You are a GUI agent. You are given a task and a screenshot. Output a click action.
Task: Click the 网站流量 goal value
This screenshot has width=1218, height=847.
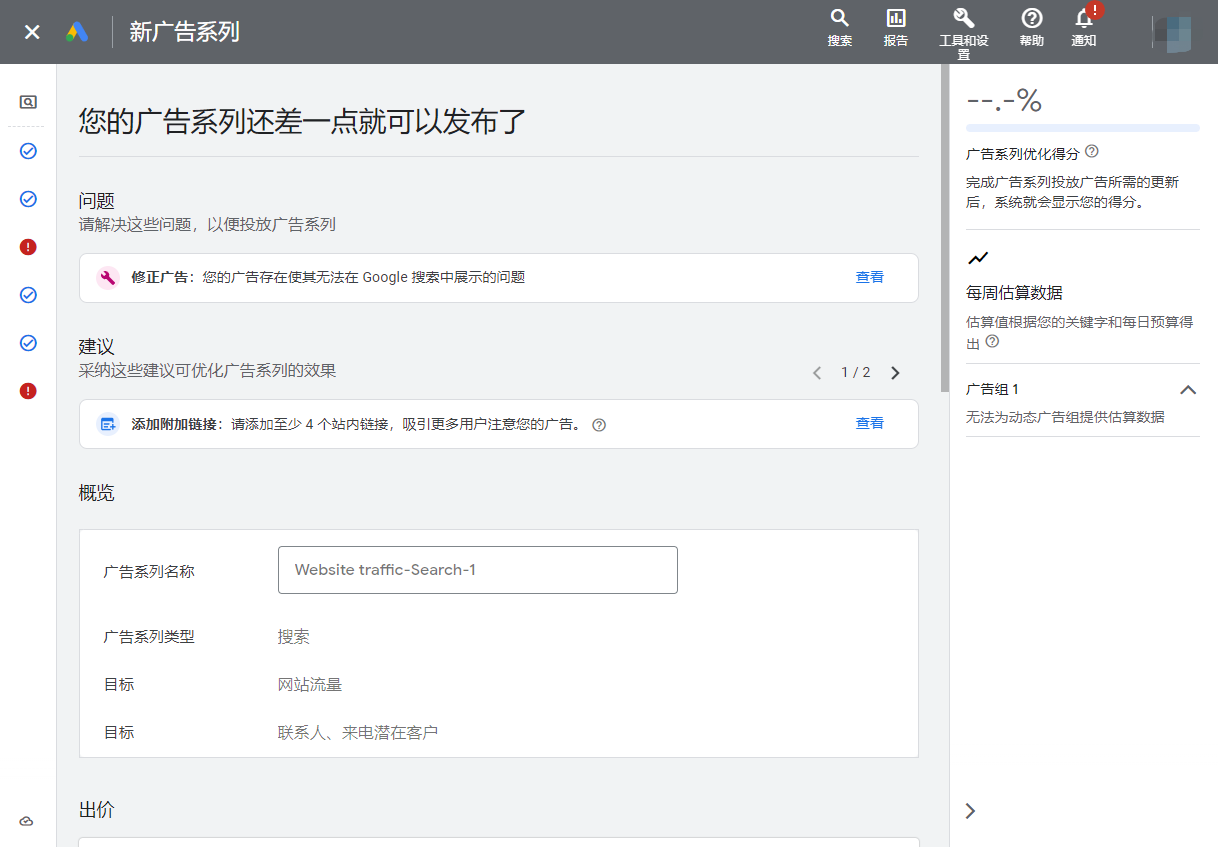[x=310, y=685]
